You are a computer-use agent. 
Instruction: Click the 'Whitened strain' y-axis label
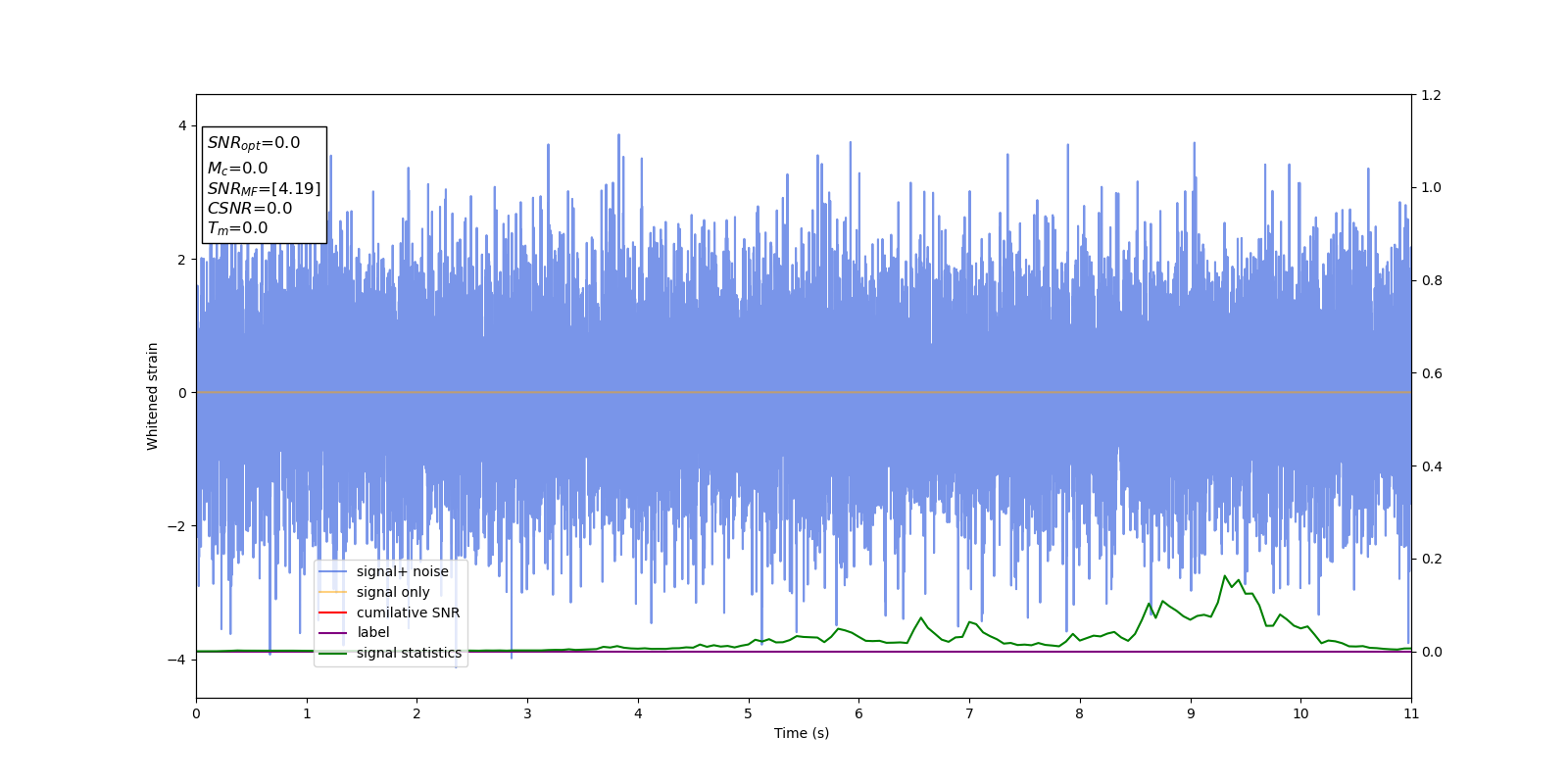153,396
